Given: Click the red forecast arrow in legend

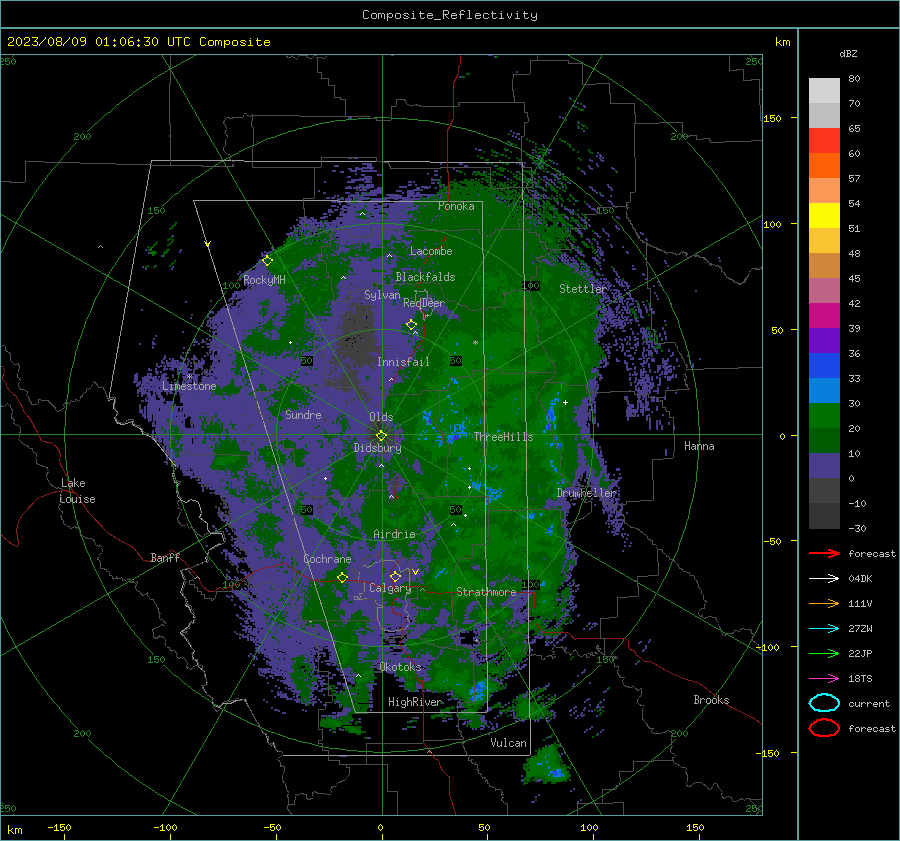Looking at the screenshot, I should (x=824, y=553).
